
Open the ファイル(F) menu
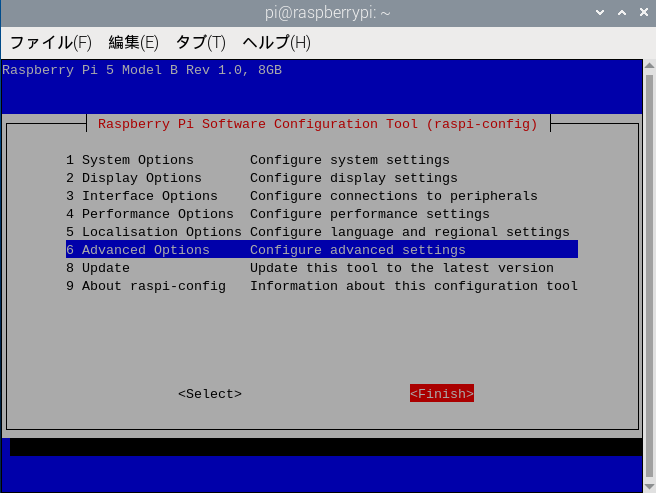[51, 43]
